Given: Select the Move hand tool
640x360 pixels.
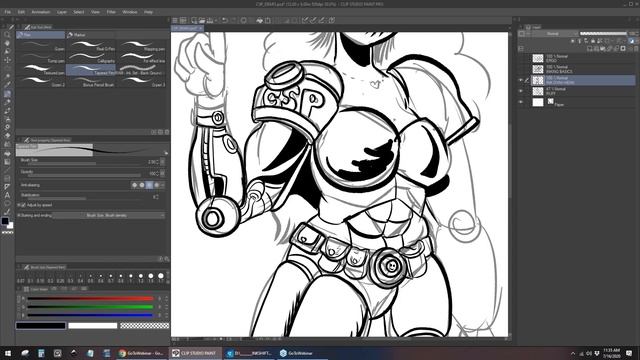Looking at the screenshot, I should 7,43.
